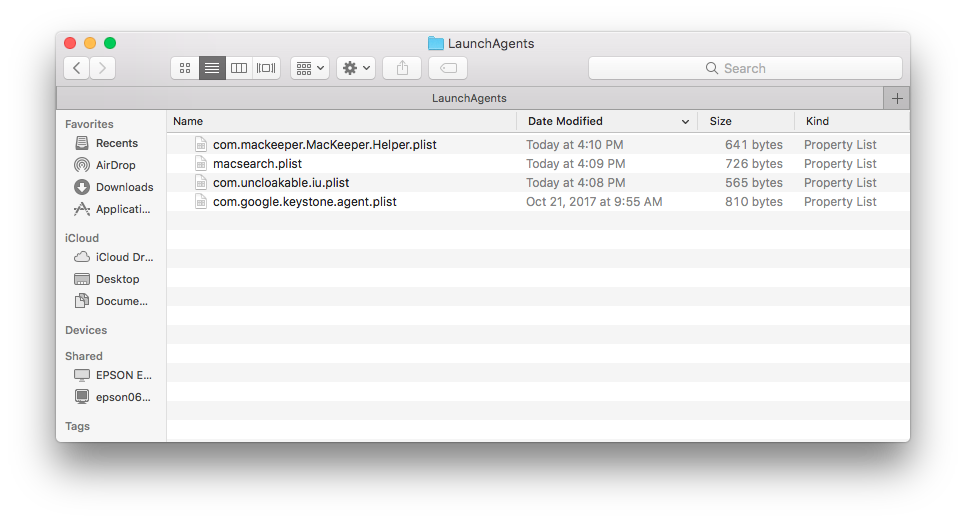966x522 pixels.
Task: Minimize the window with yellow button
Action: (90, 43)
